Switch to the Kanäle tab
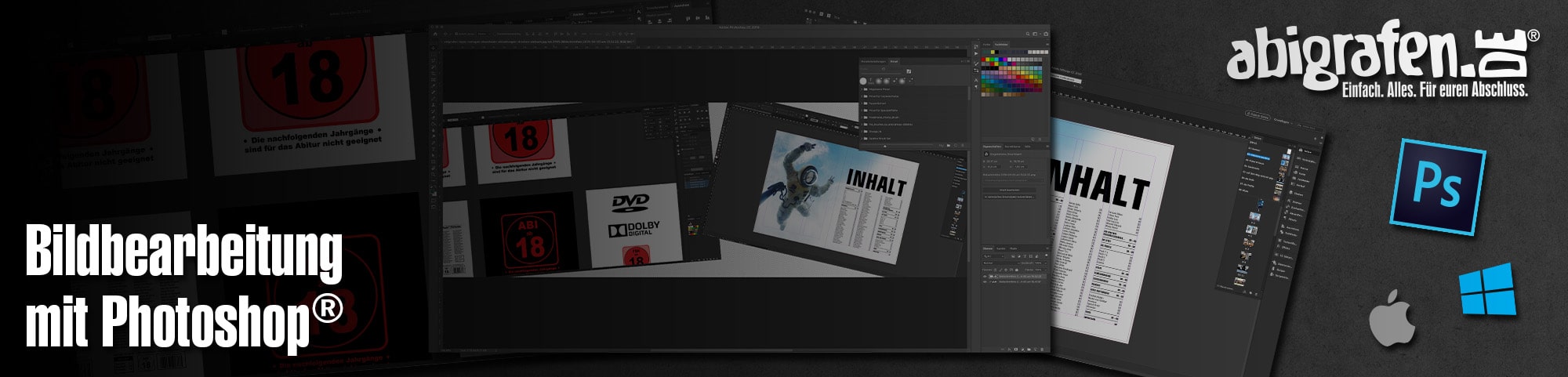 coord(1000,248)
